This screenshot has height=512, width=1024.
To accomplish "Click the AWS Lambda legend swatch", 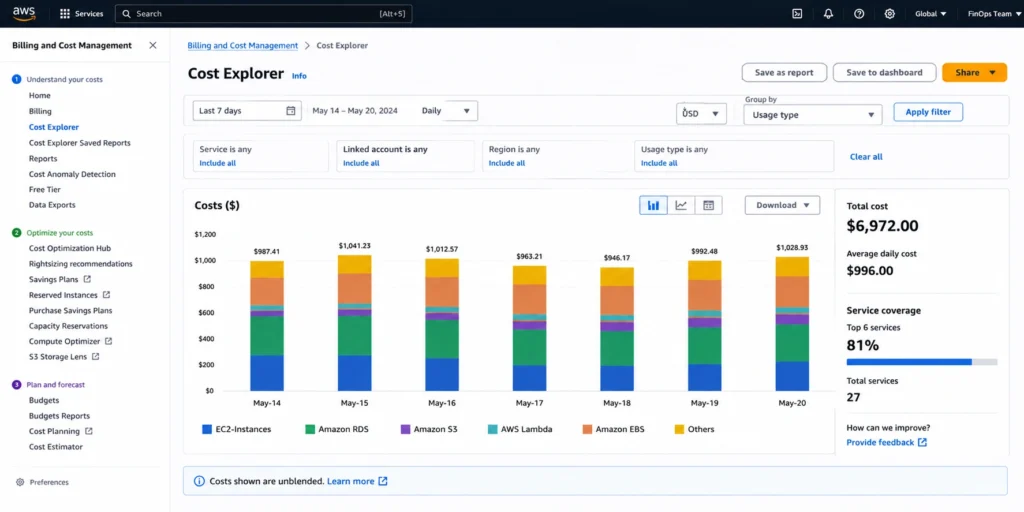I will [492, 430].
